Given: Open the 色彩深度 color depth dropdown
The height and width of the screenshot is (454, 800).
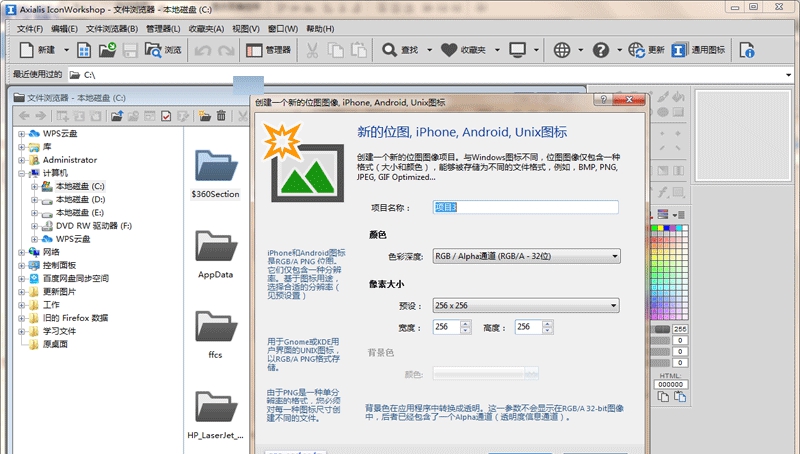Looking at the screenshot, I should [x=526, y=256].
